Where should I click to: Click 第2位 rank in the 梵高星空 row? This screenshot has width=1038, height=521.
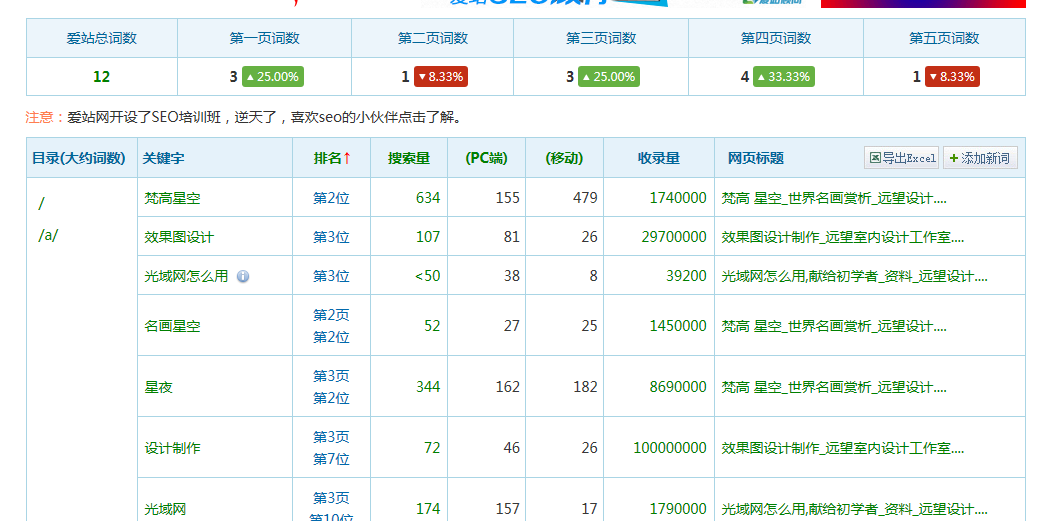pyautogui.click(x=331, y=198)
